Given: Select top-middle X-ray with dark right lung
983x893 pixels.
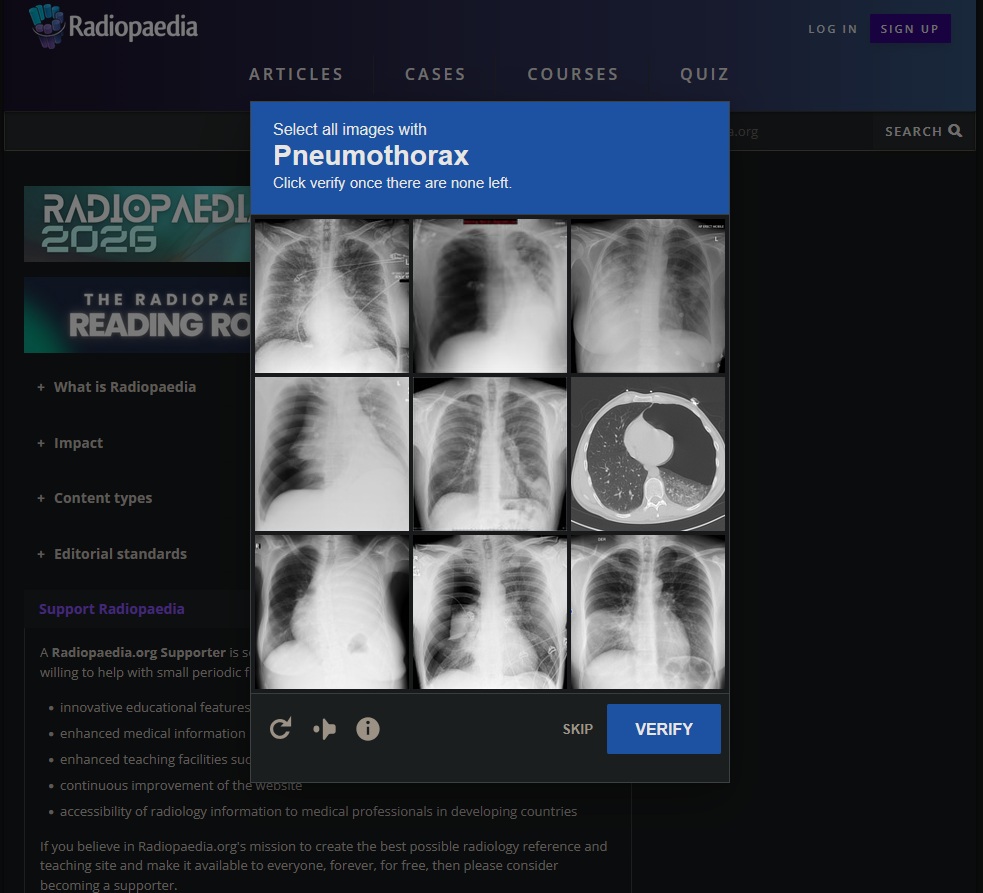Looking at the screenshot, I should 490,296.
